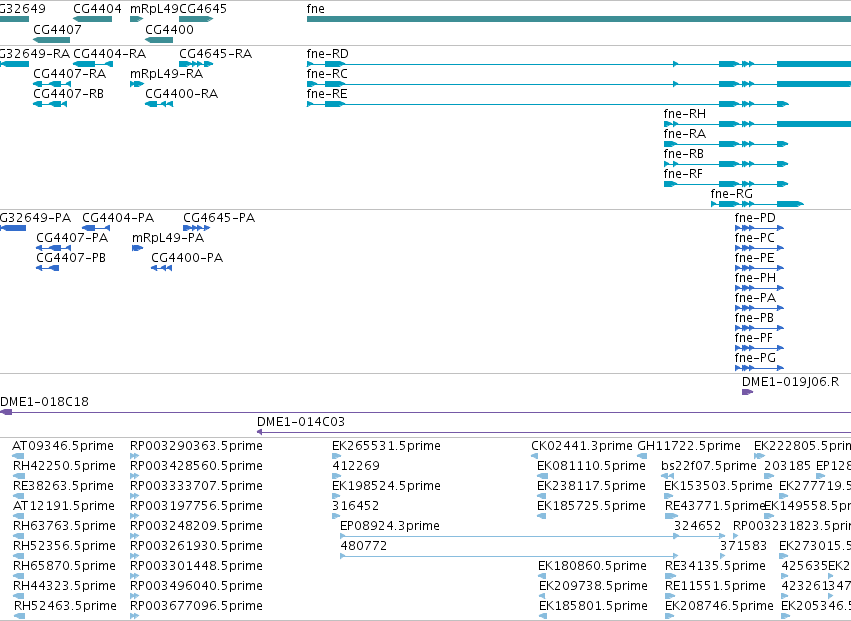Image resolution: width=851 pixels, height=621 pixels.
Task: Click the fne-PD protein label
Action: coord(755,218)
